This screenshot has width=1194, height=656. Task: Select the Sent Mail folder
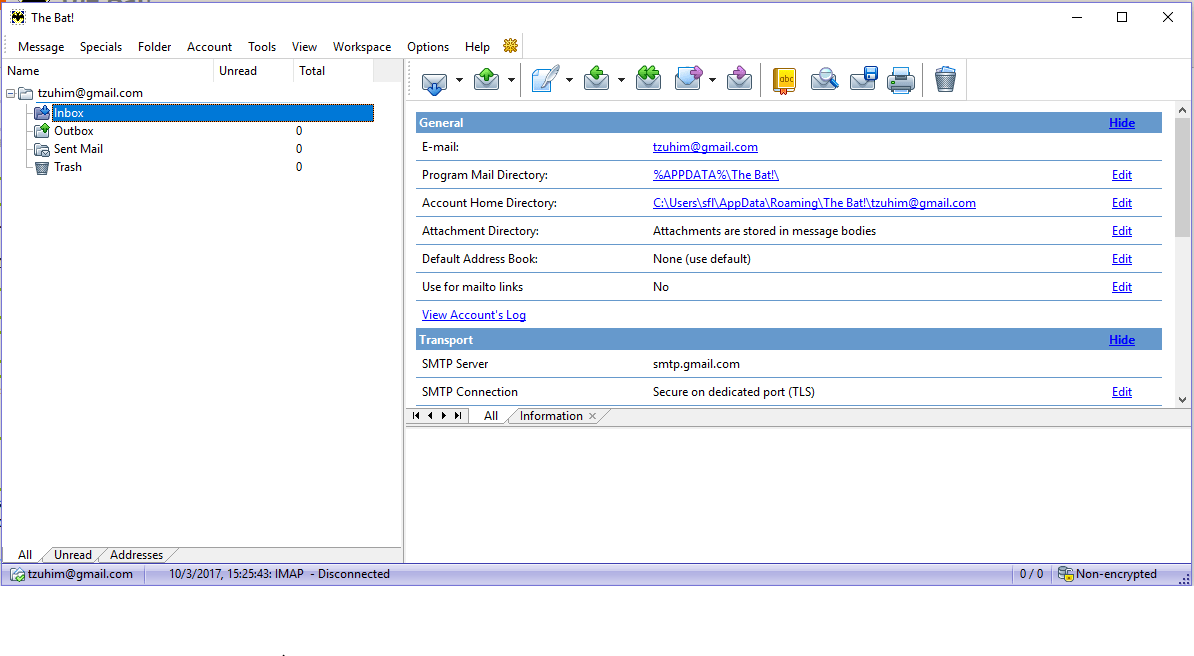78,149
